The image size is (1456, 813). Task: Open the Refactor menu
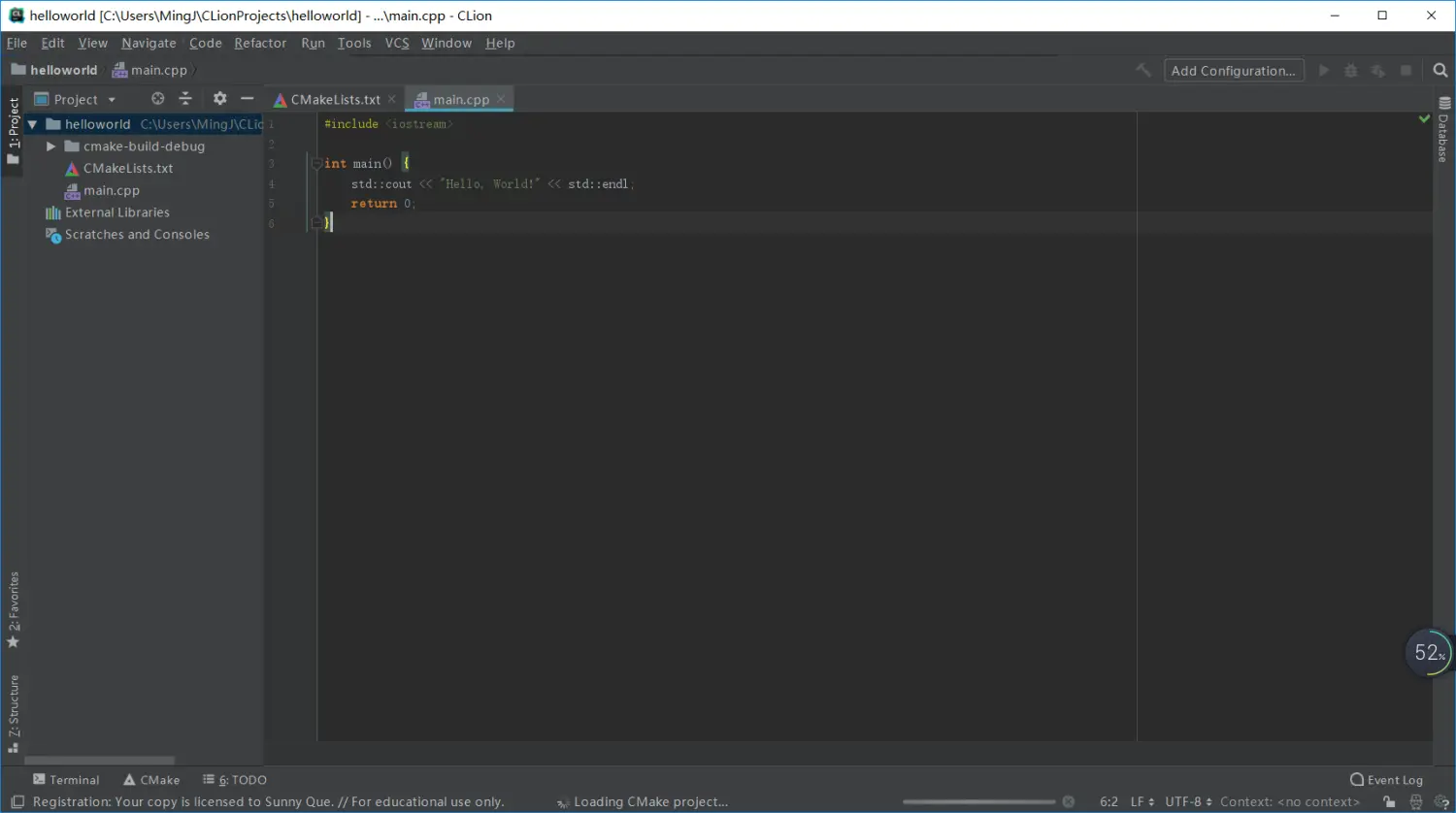click(260, 43)
